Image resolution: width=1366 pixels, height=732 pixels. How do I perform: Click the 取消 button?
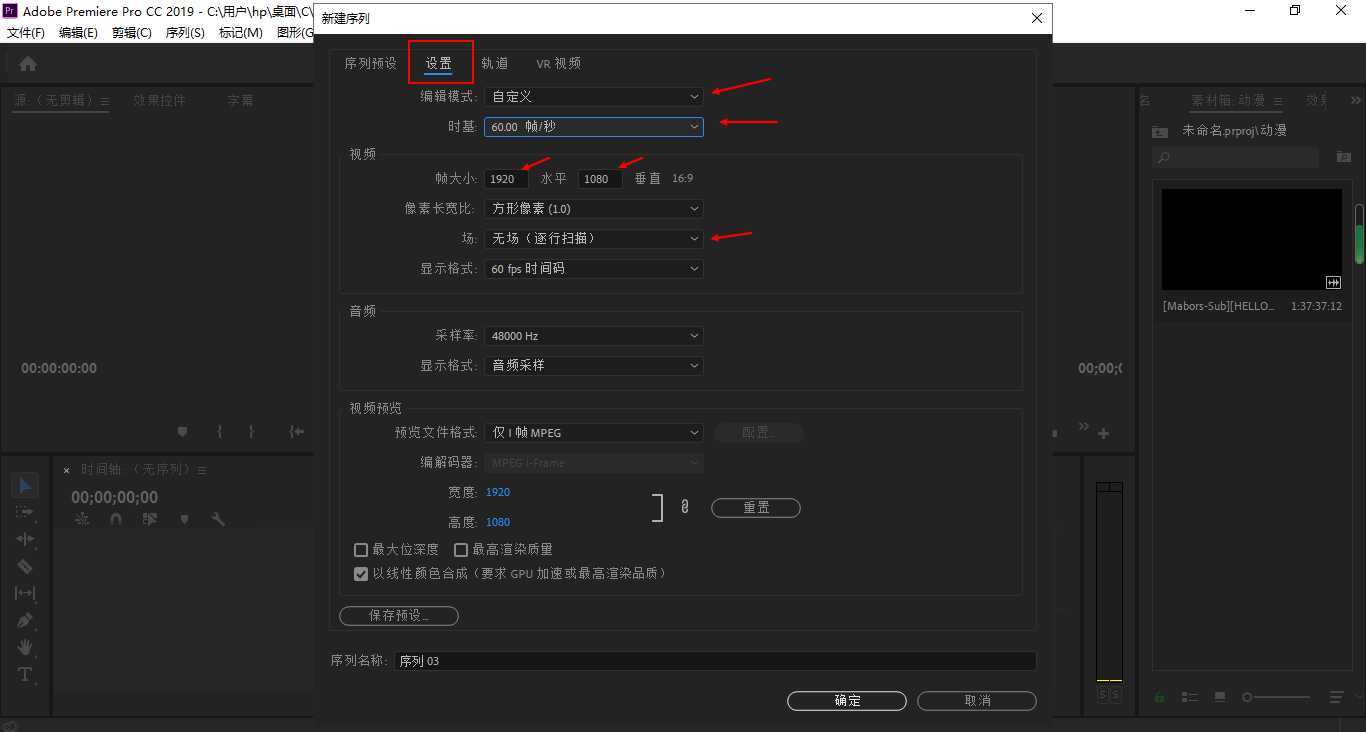pyautogui.click(x=977, y=701)
